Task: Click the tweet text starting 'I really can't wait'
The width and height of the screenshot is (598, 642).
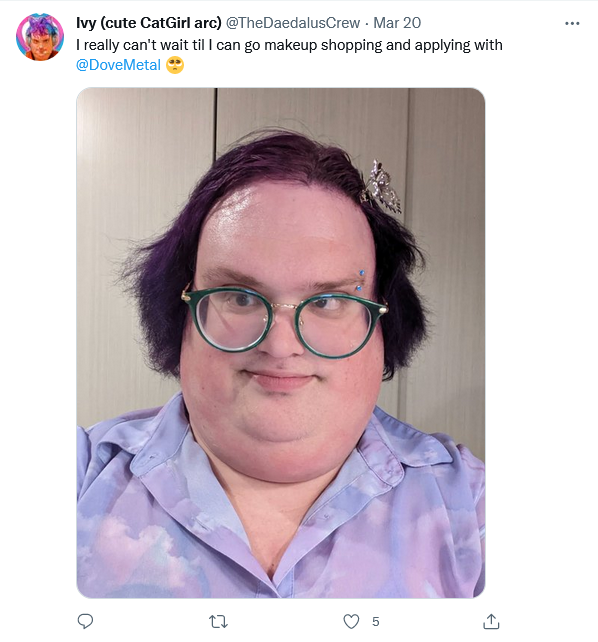Action: (289, 55)
